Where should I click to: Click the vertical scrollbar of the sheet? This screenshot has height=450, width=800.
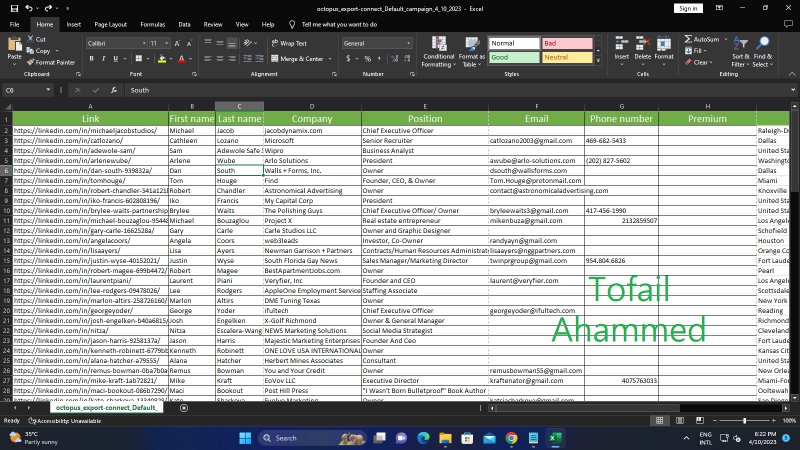794,153
